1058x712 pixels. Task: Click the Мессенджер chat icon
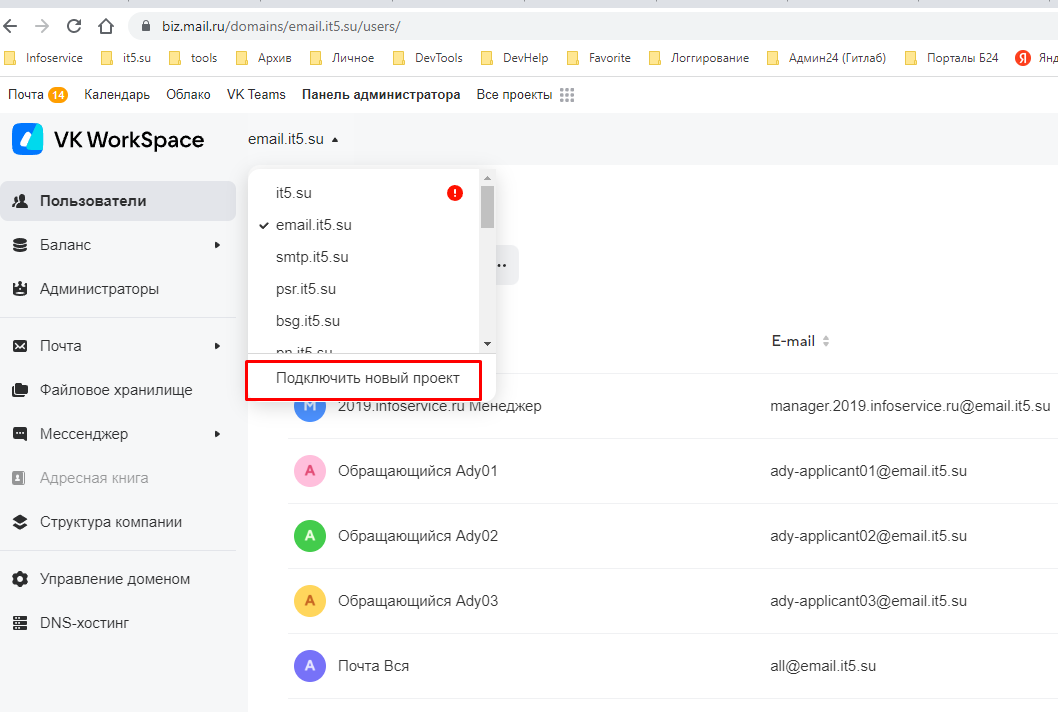point(20,434)
